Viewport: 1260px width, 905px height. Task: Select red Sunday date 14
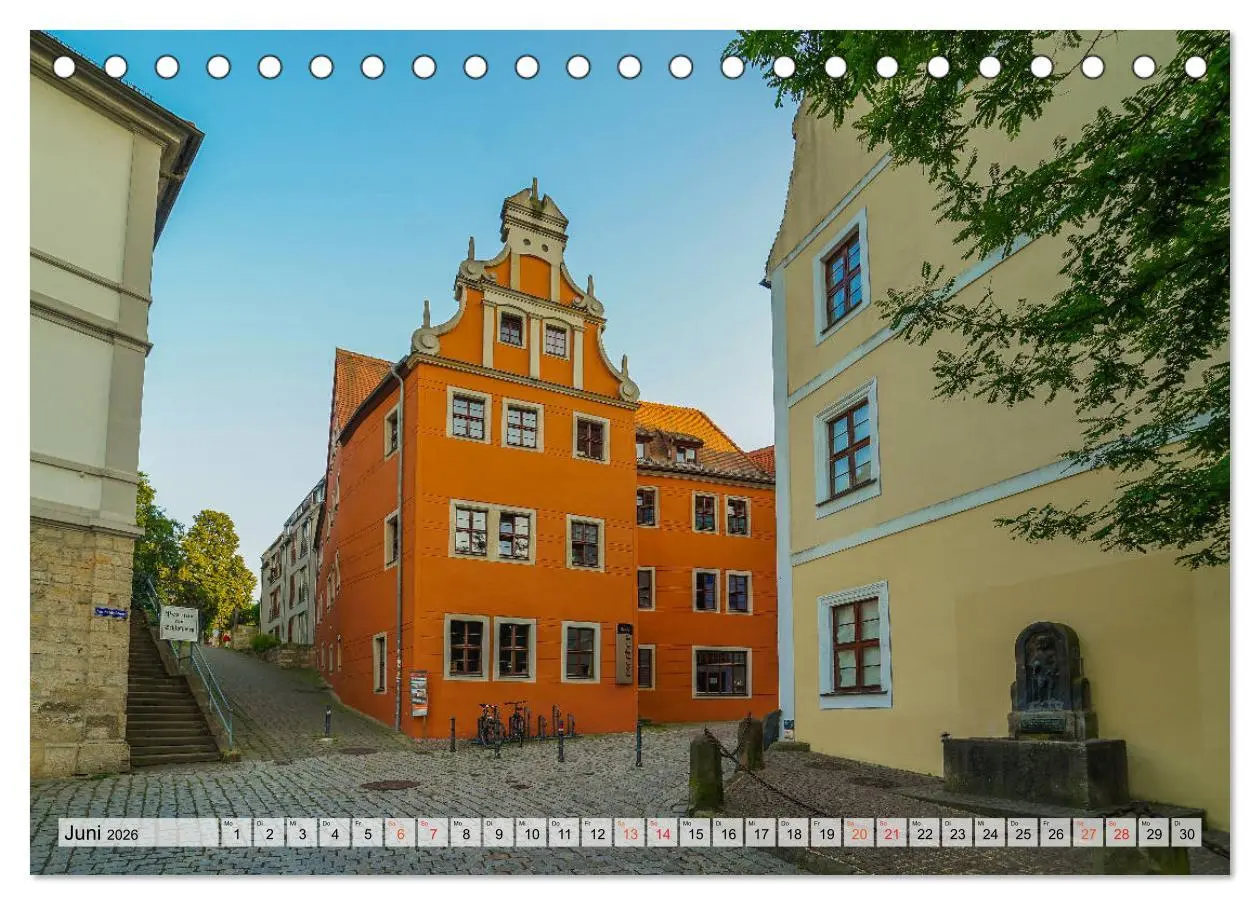click(662, 833)
